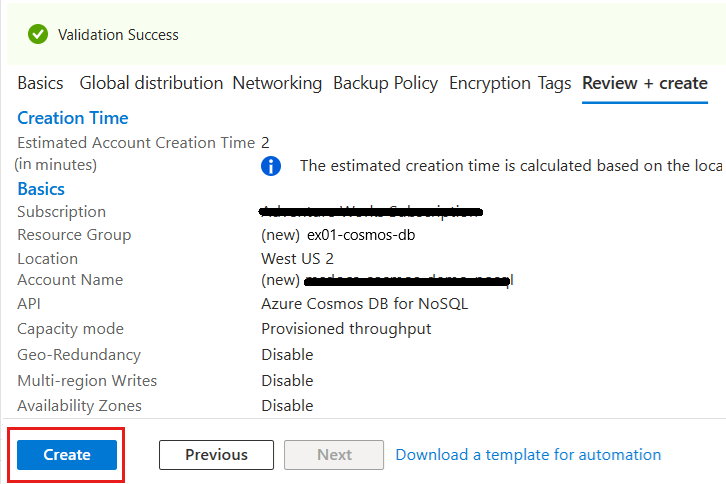Click the Disable value for Geo-Redundancy

click(x=287, y=355)
